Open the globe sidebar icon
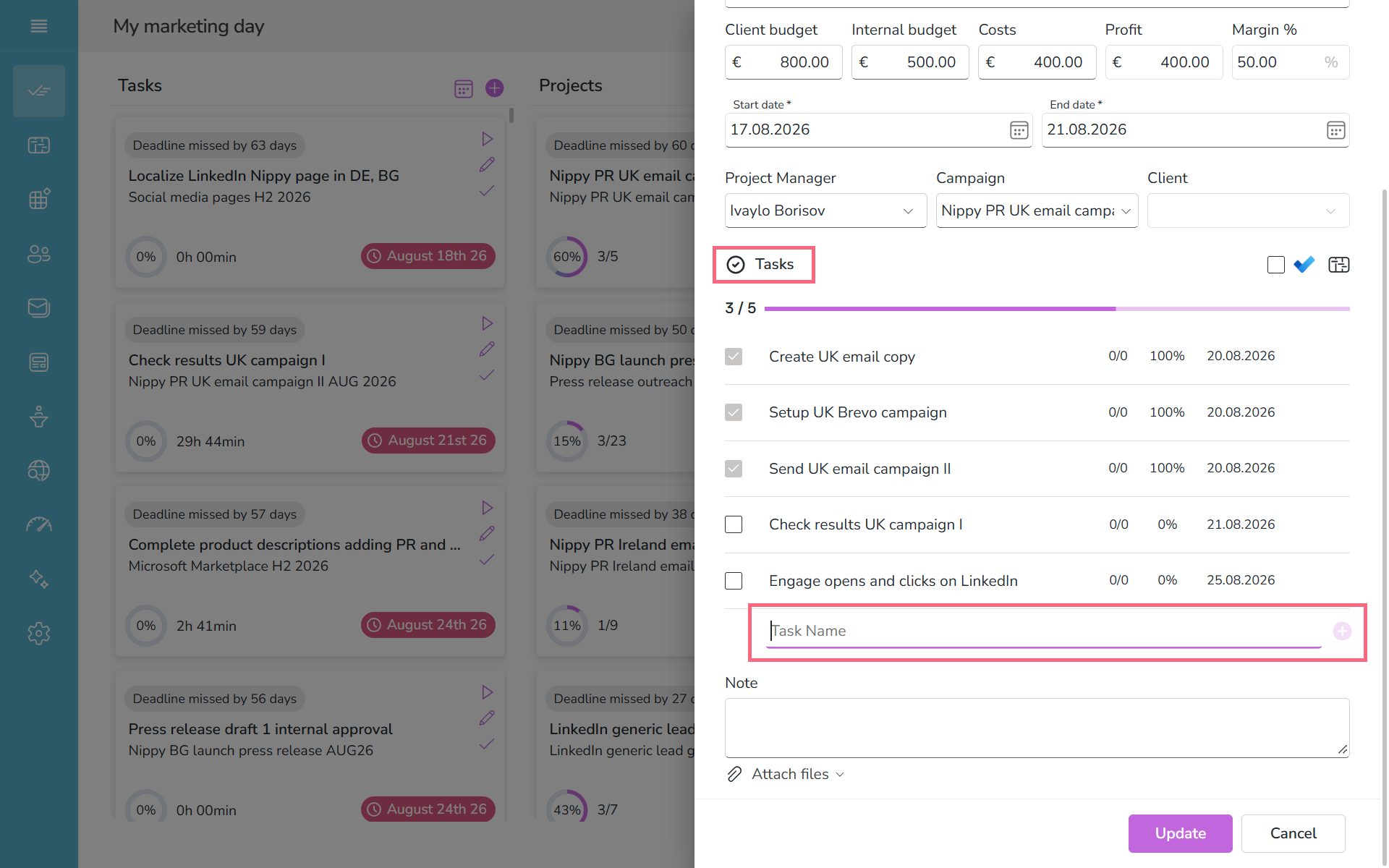The height and width of the screenshot is (868, 1389). tap(39, 471)
